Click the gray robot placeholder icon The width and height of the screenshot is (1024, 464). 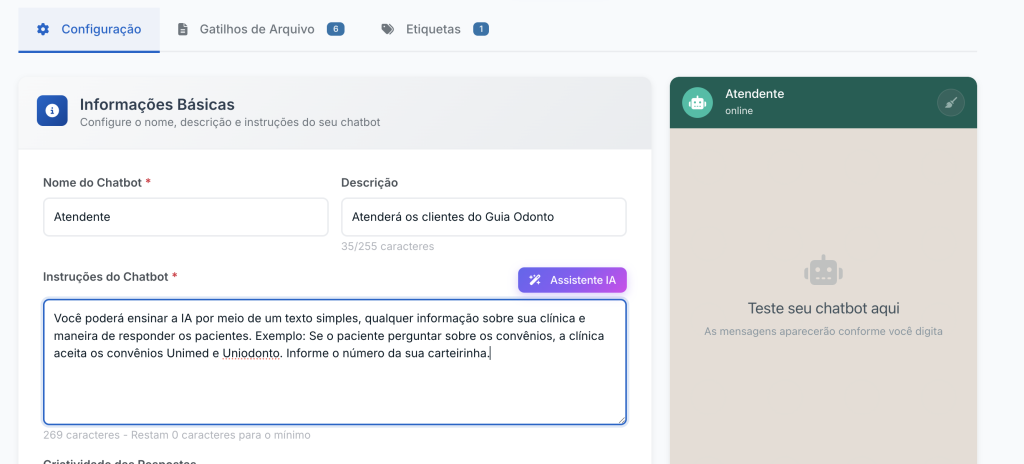click(x=823, y=270)
